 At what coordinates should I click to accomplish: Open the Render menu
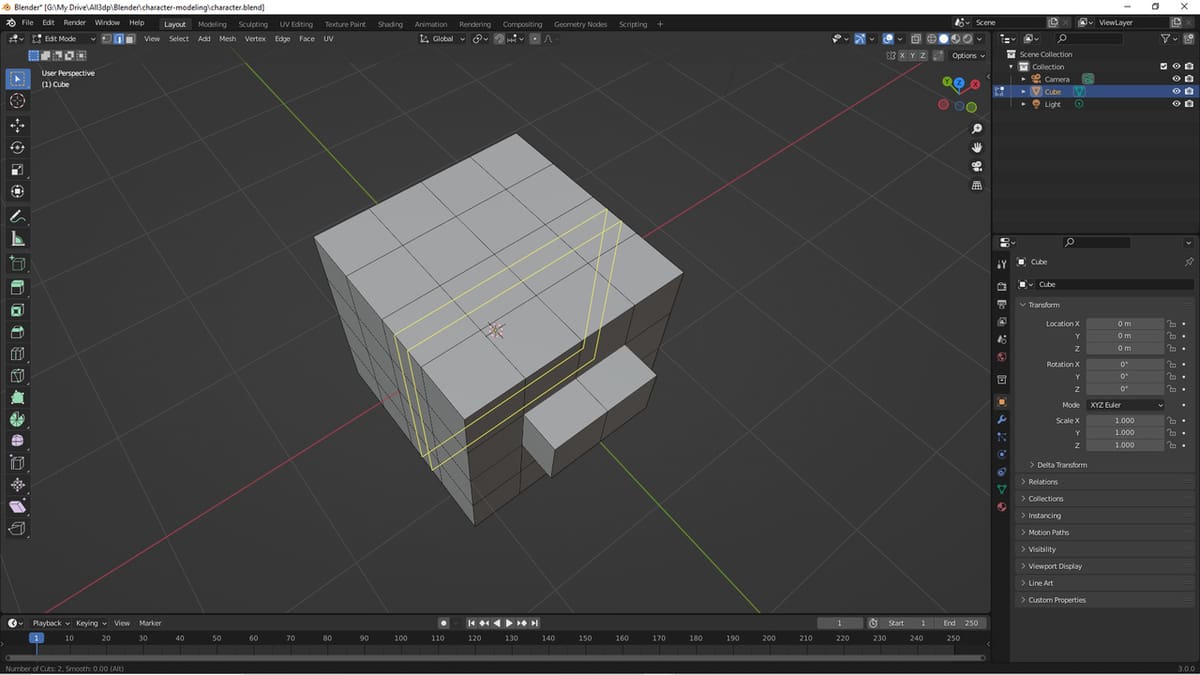coord(74,22)
